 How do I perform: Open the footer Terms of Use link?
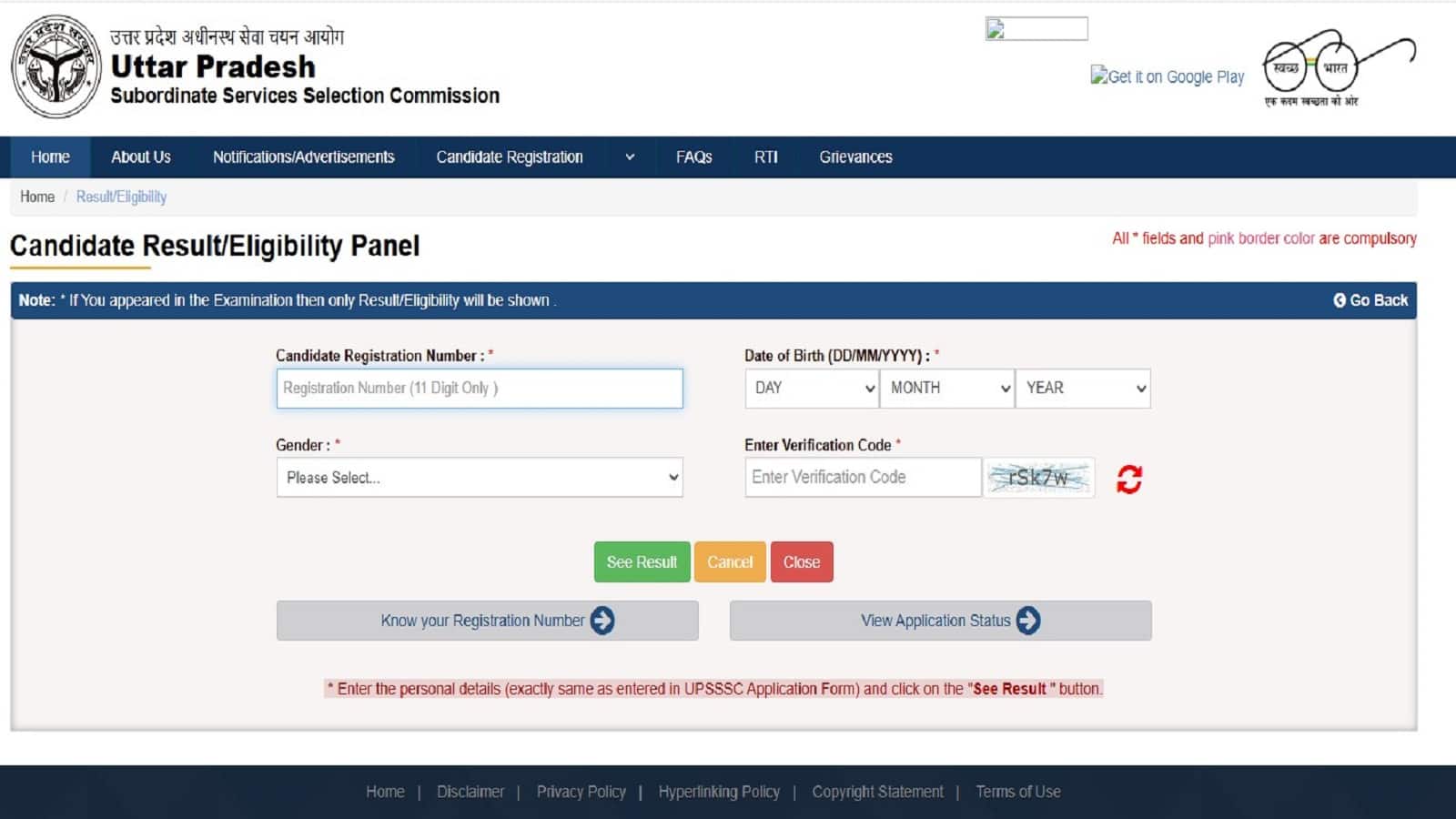click(x=1018, y=792)
